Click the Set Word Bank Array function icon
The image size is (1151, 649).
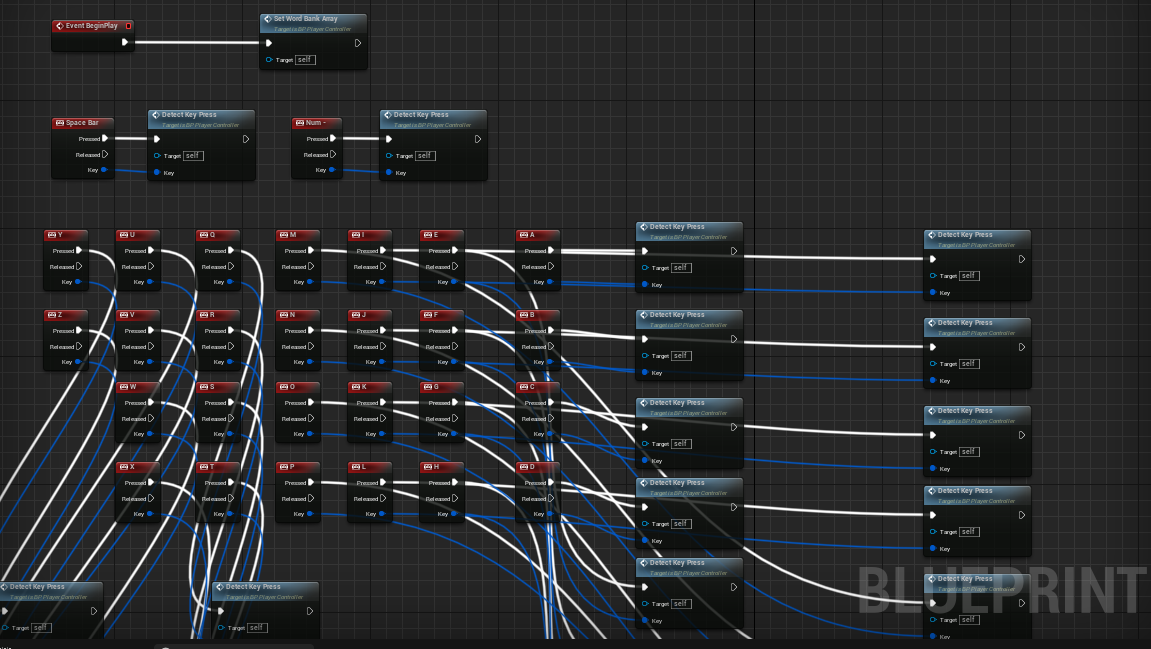pos(268,18)
